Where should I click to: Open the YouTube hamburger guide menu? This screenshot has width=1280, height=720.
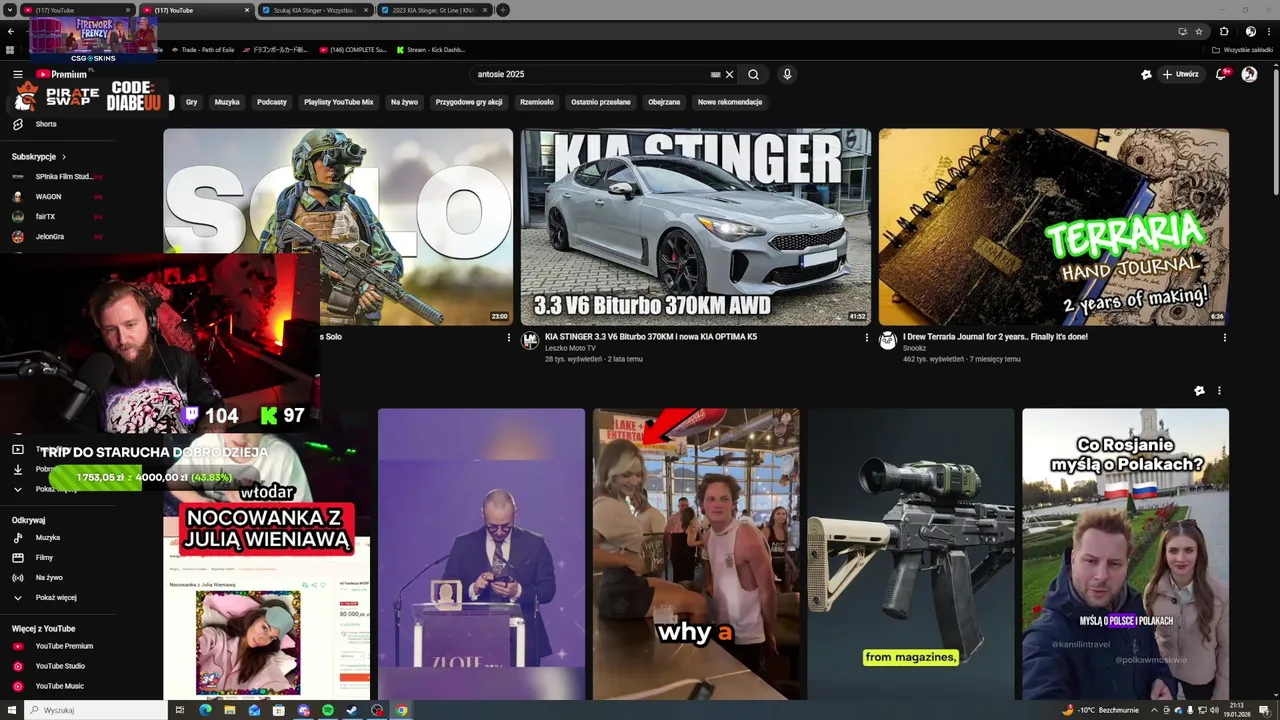17,74
